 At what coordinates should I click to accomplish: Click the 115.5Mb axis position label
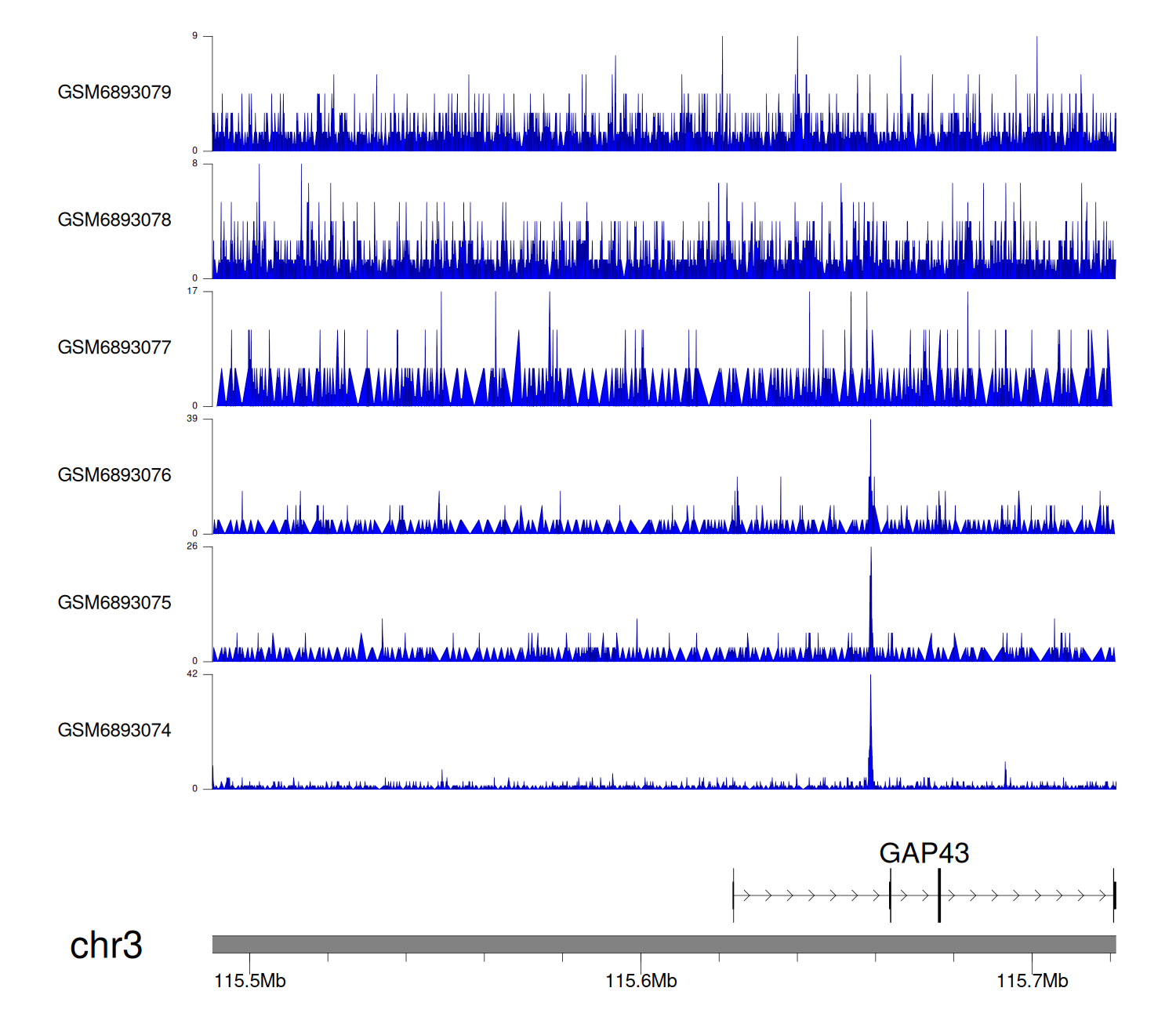(250, 981)
